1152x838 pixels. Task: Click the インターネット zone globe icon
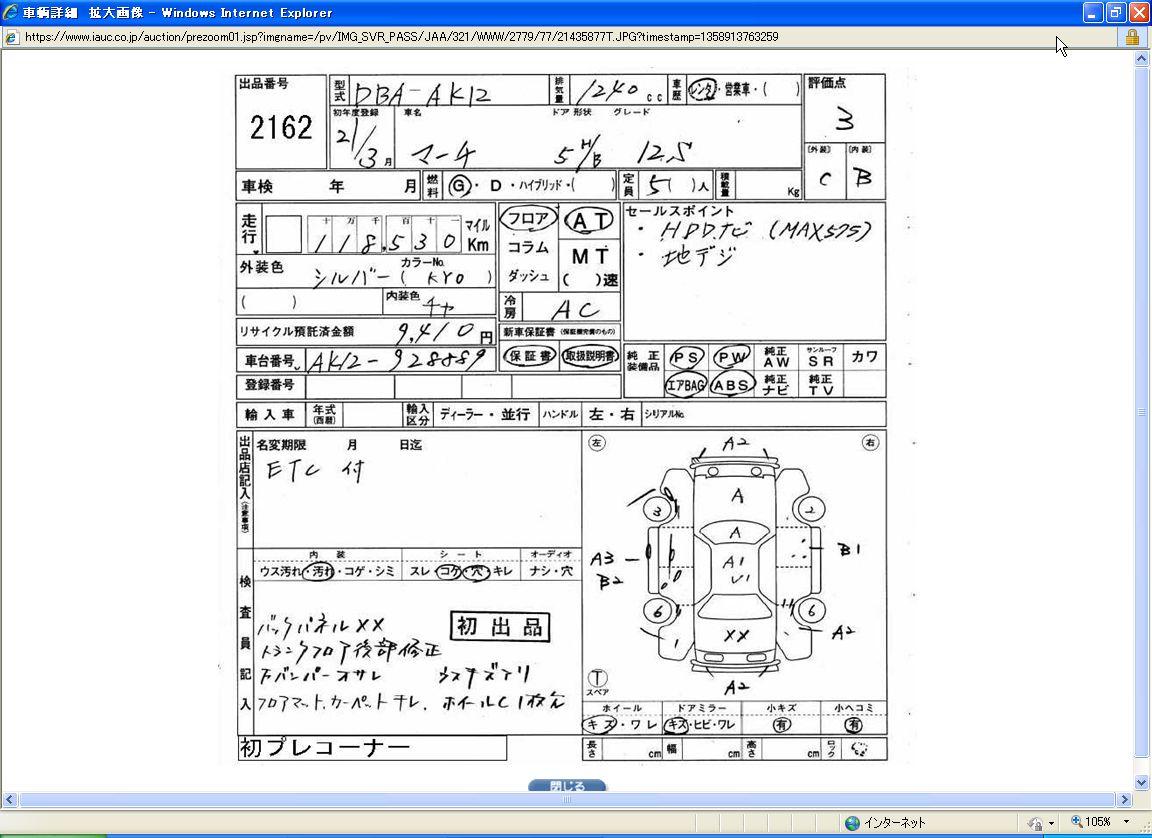(x=852, y=823)
